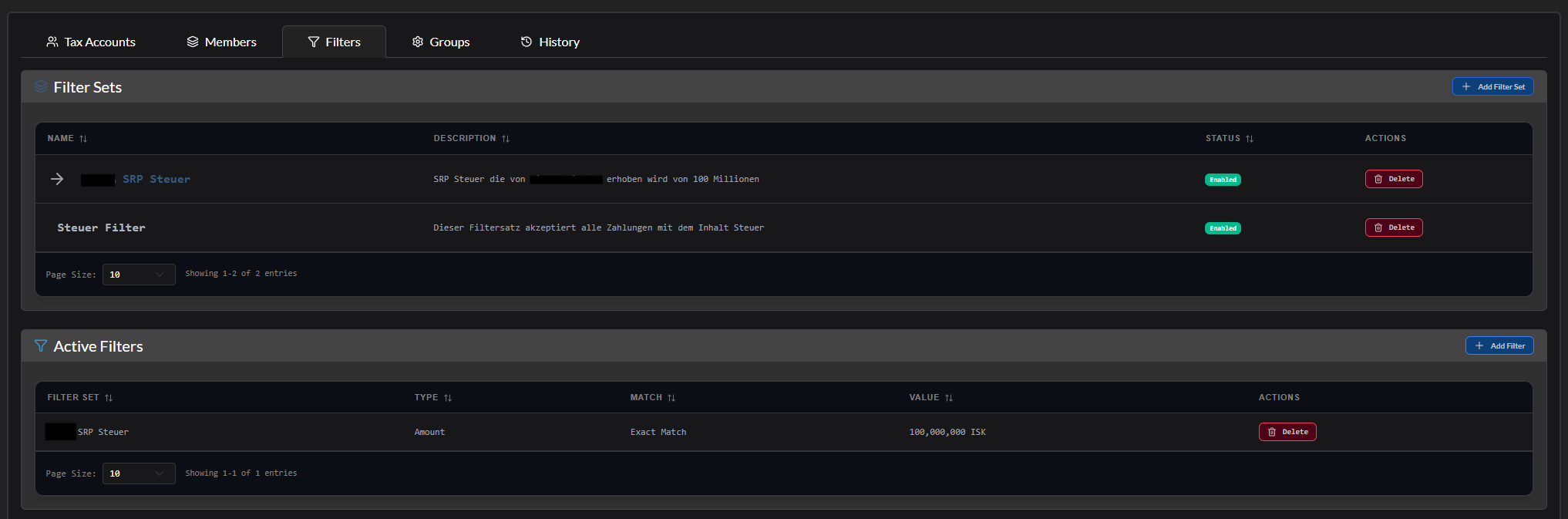
Task: Sort Filter Sets table by Description
Action: coord(471,139)
